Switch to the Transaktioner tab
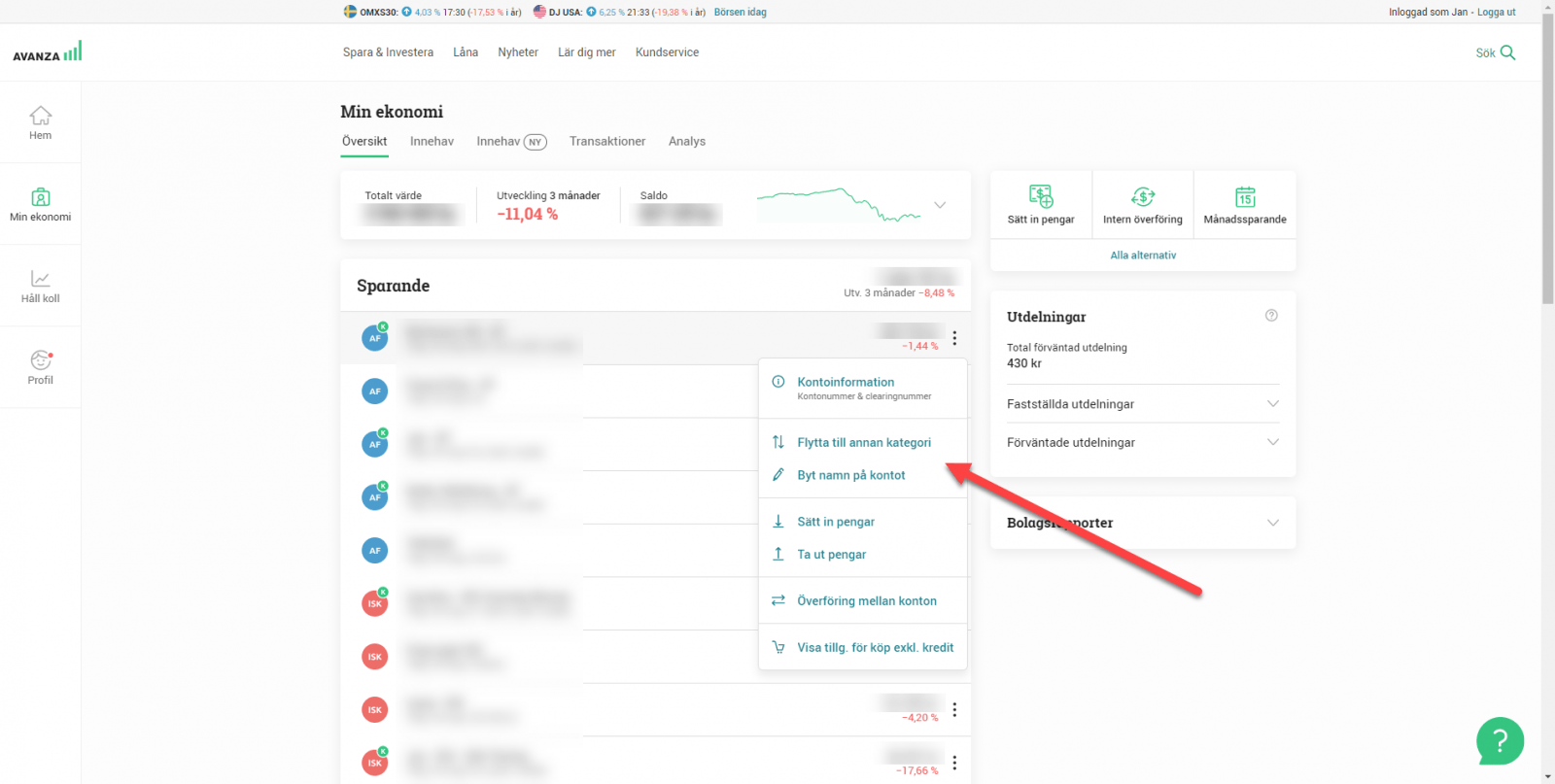This screenshot has height=784, width=1555. 607,142
